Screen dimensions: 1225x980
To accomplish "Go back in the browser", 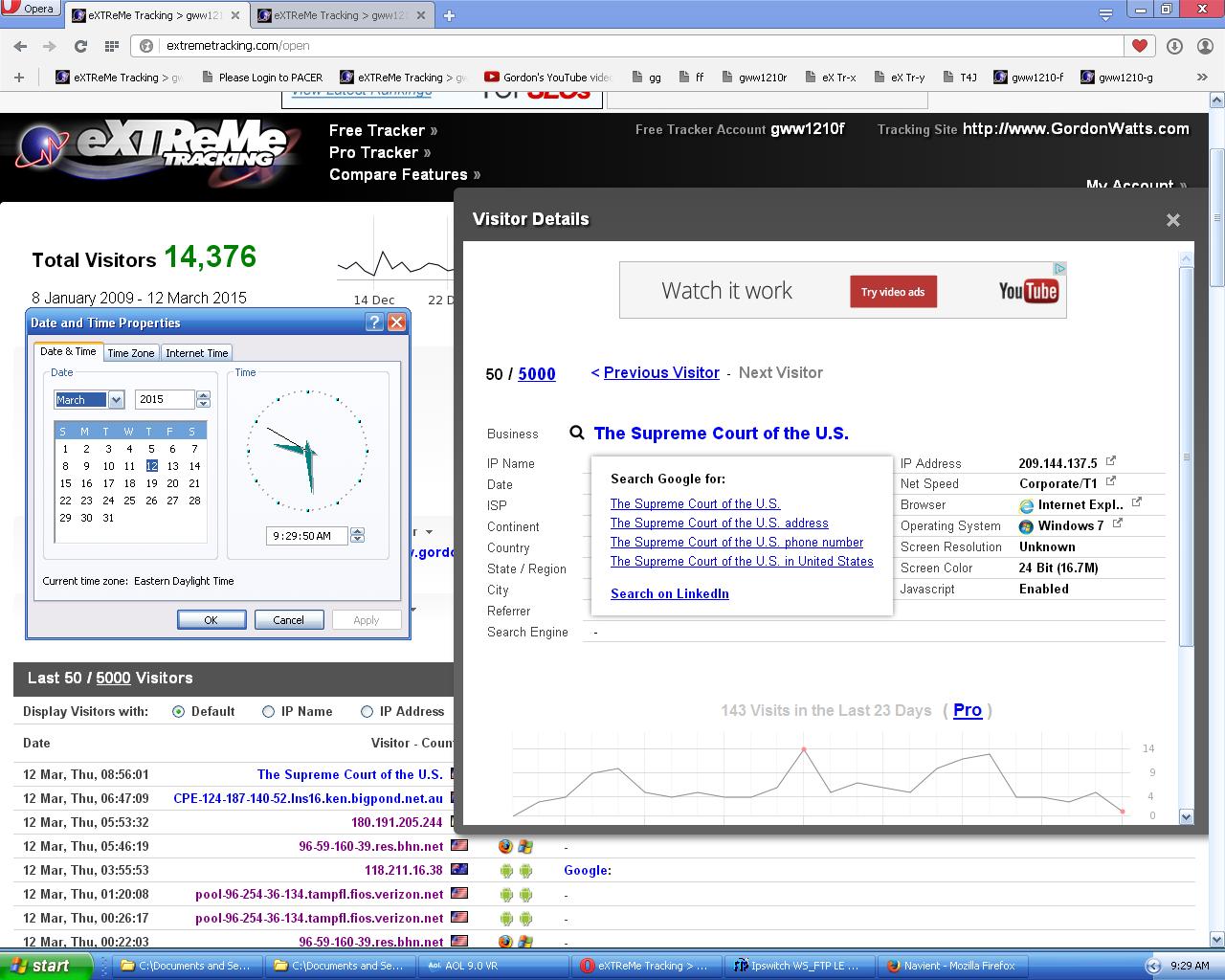I will tap(20, 45).
